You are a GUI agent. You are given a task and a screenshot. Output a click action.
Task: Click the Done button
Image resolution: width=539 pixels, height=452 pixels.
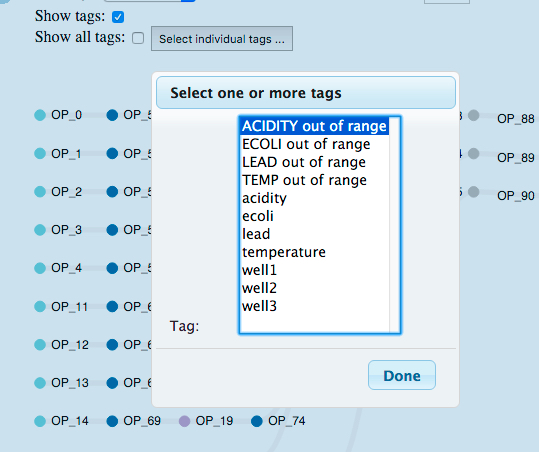click(402, 375)
